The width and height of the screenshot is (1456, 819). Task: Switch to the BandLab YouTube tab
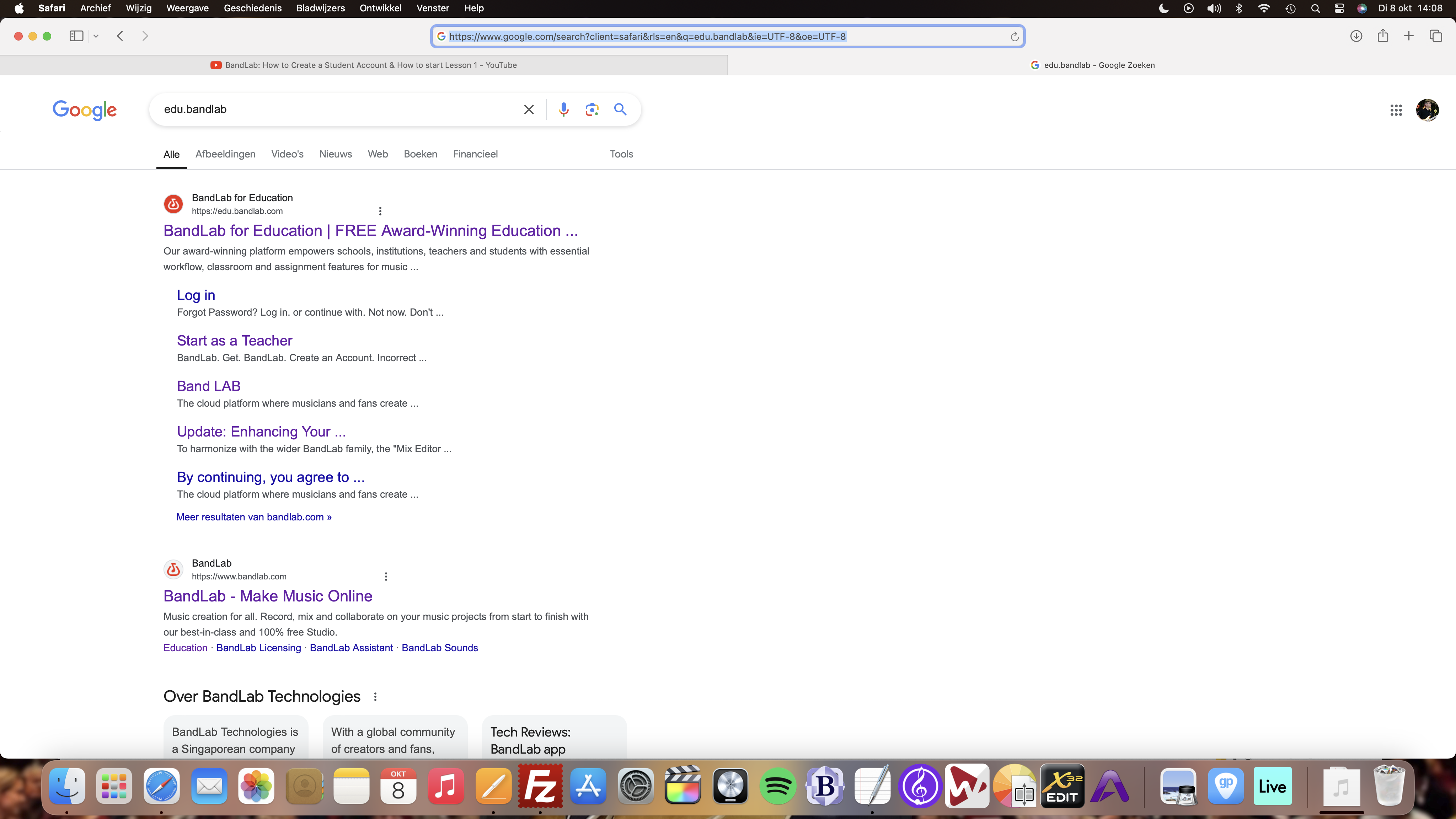(x=363, y=65)
